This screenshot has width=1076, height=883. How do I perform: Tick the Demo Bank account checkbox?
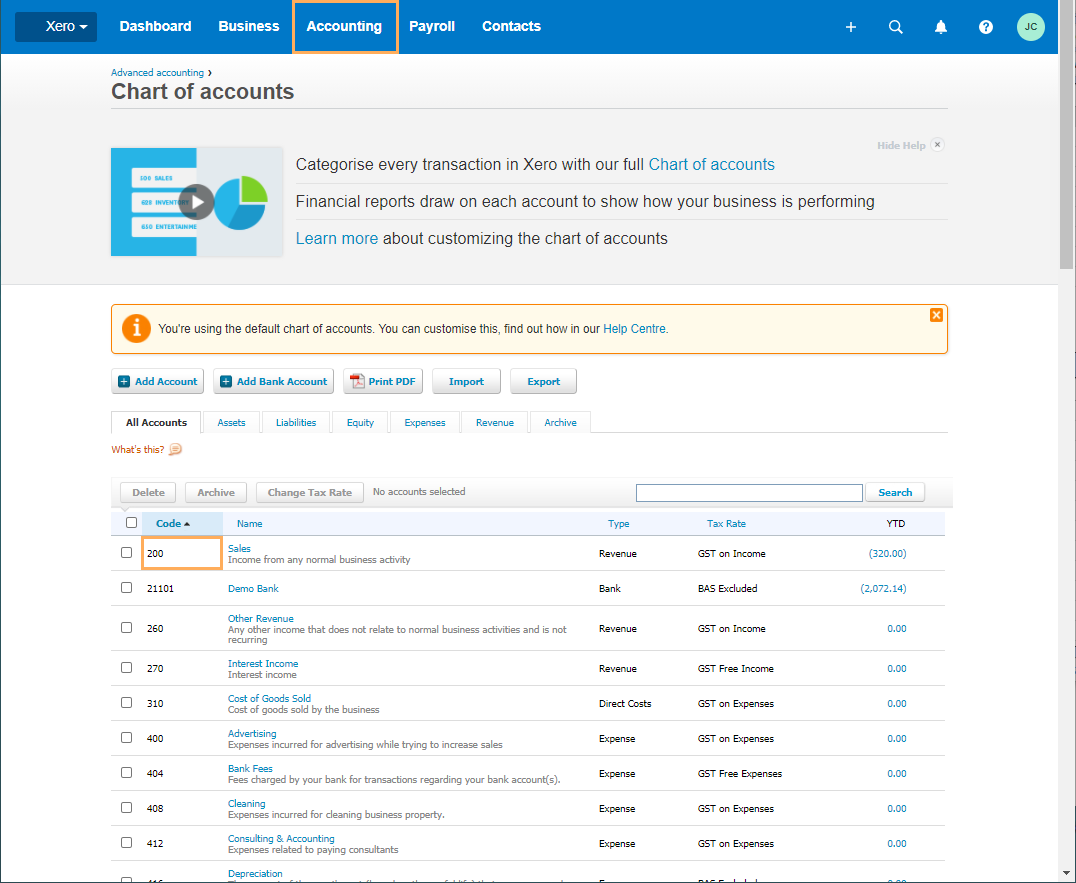pos(126,587)
